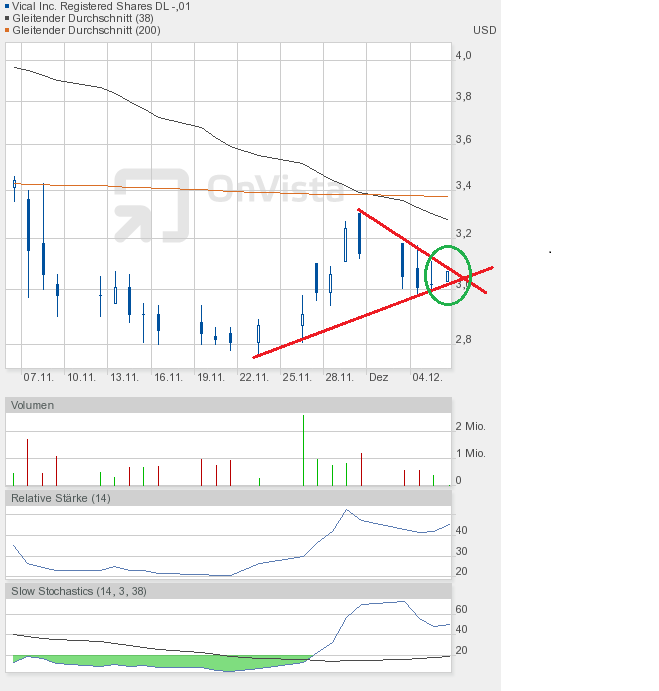Click the tall blue candlestick near Dez
Screen dimensions: 659x691
pos(359,235)
